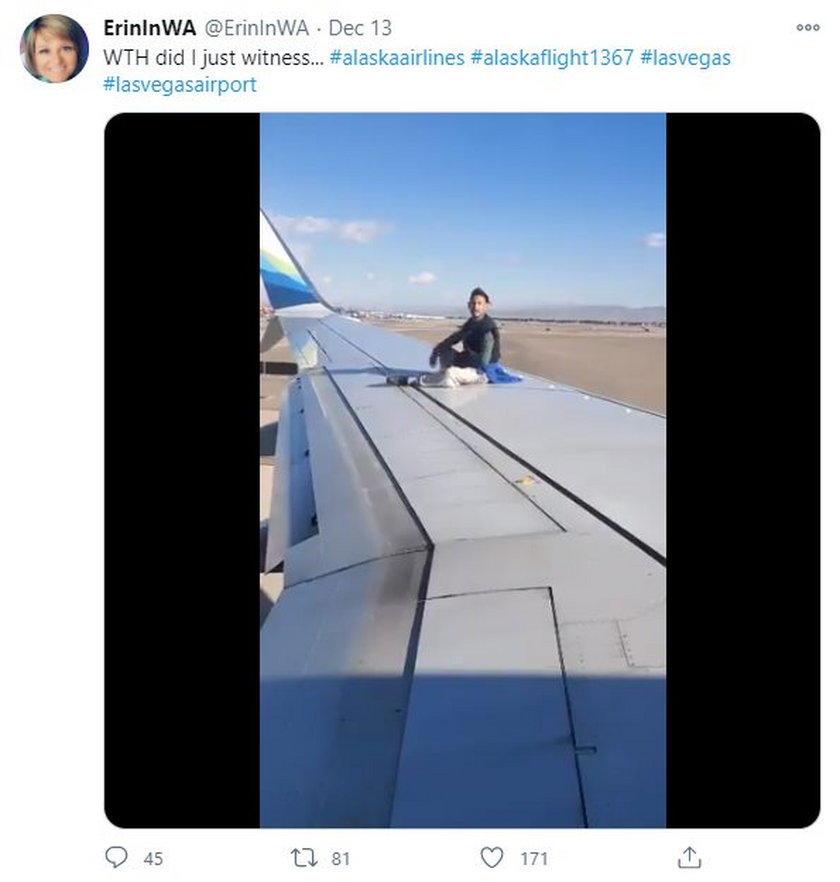This screenshot has width=840, height=882.
Task: Open the three-dot more options menu
Action: tap(807, 27)
